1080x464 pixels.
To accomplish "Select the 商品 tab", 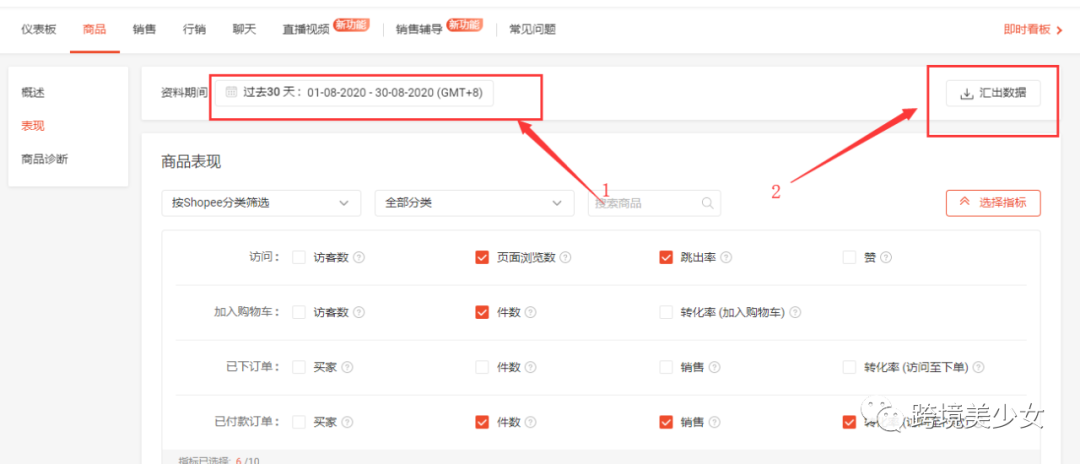I will [x=94, y=30].
